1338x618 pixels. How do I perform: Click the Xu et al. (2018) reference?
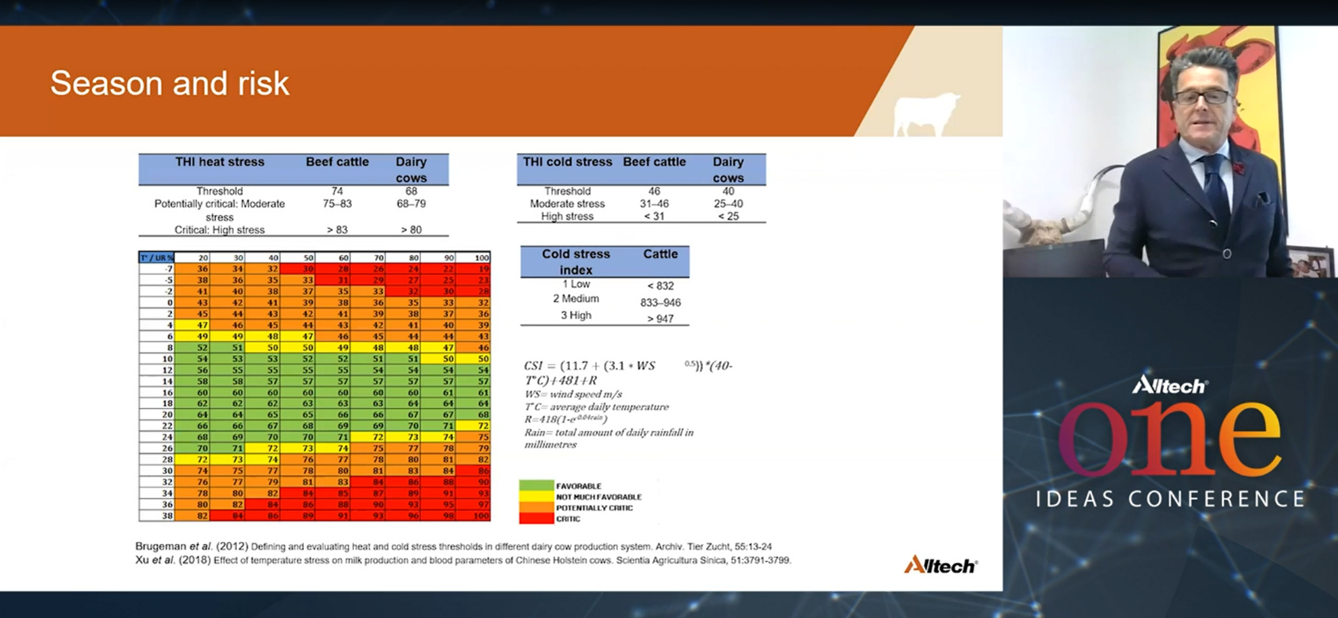click(463, 560)
